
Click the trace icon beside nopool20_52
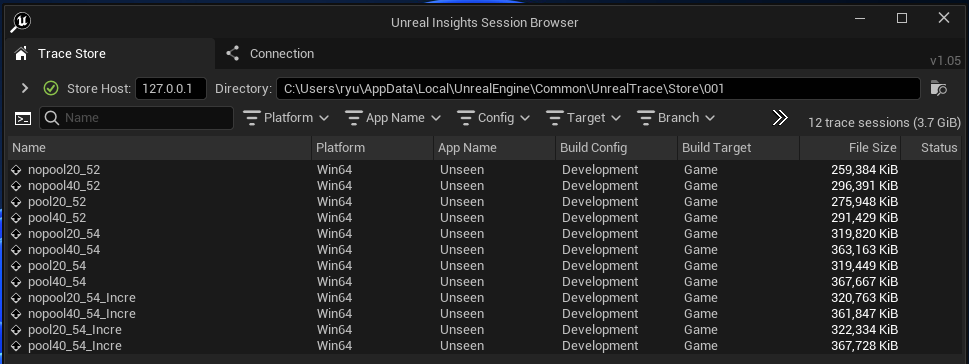pyautogui.click(x=17, y=170)
